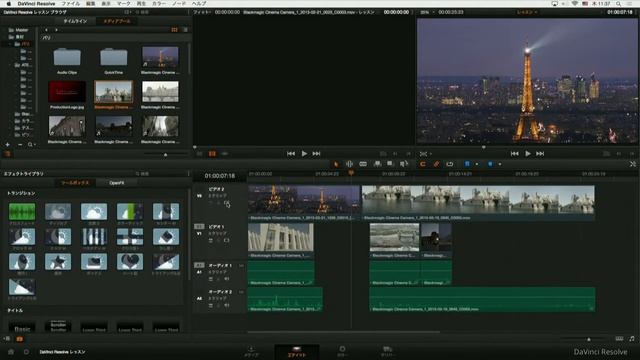Viewport: 640px width, 360px height.
Task: Adjust the media pool thumbnail size slider
Action: [165, 155]
